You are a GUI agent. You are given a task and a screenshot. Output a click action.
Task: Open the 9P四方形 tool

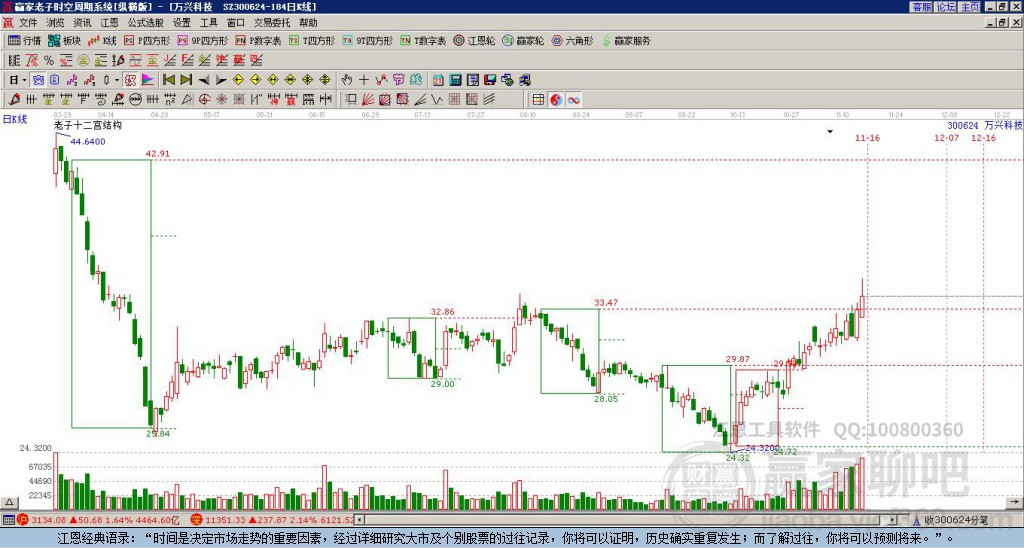point(203,40)
